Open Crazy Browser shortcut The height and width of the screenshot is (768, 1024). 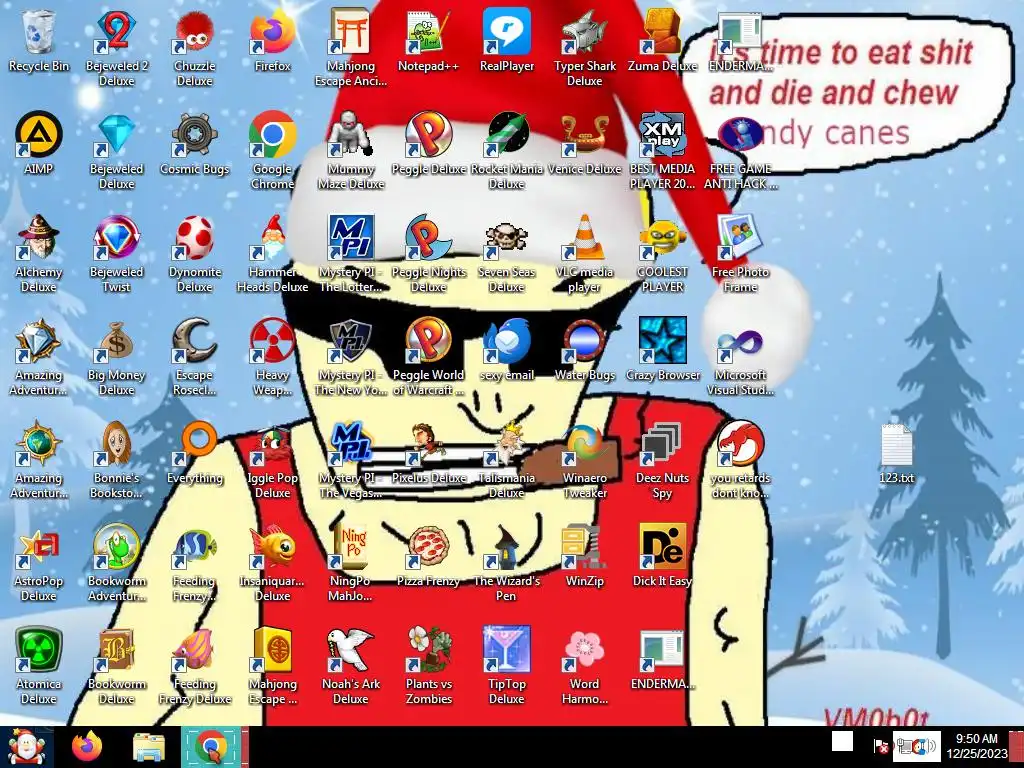[x=662, y=349]
